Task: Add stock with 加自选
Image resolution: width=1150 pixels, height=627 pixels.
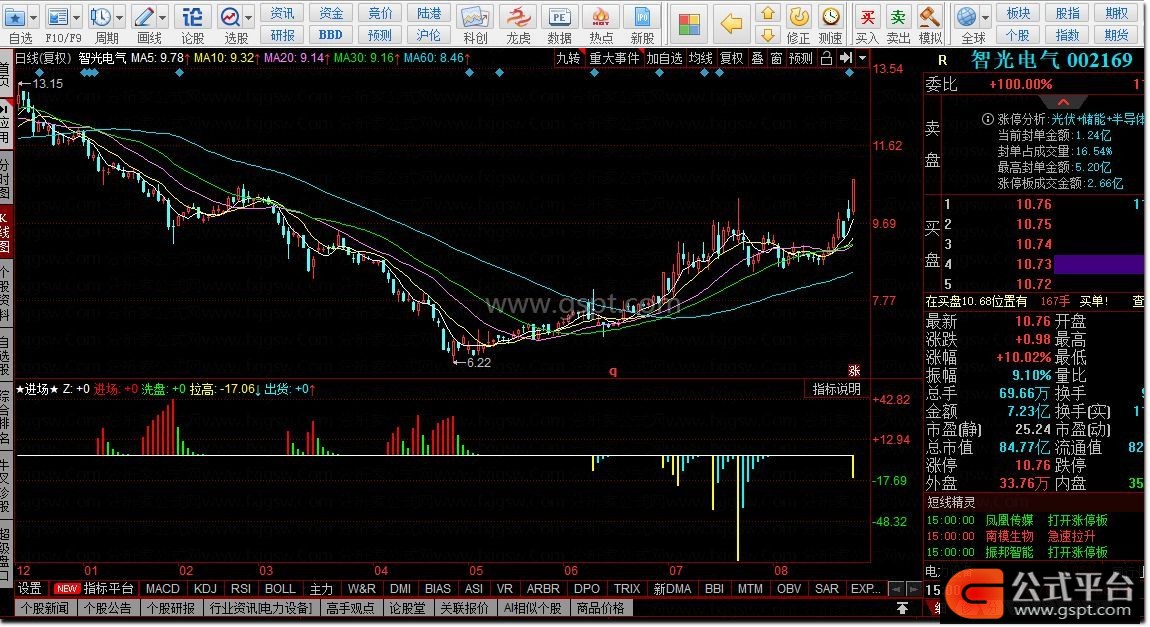Action: tap(664, 58)
